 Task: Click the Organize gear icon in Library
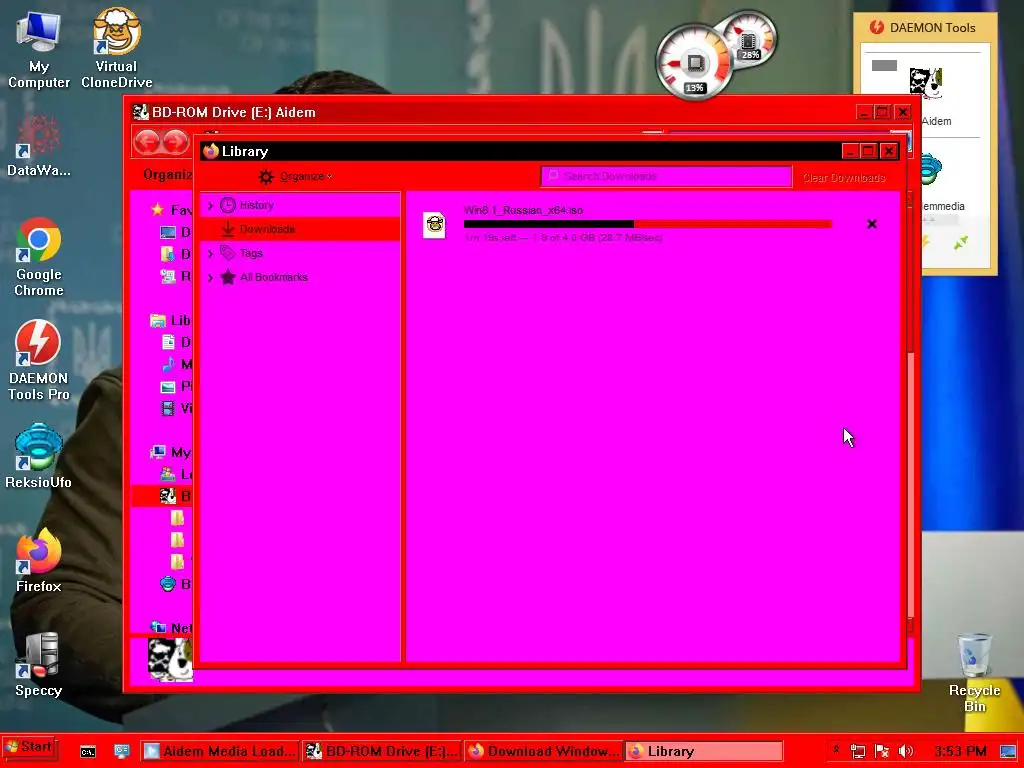click(266, 176)
